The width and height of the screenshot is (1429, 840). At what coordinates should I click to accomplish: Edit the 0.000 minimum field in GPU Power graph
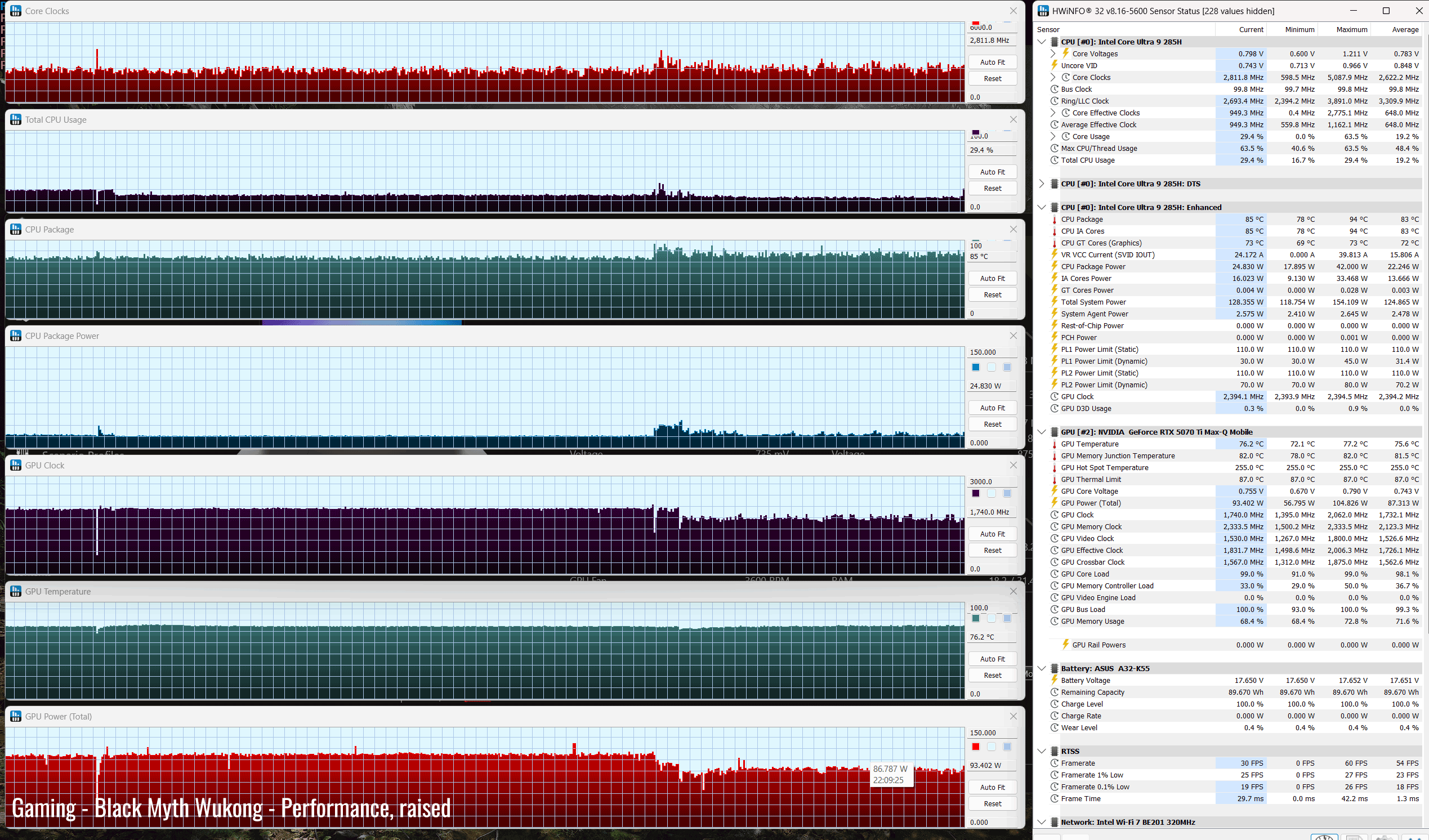coord(992,823)
